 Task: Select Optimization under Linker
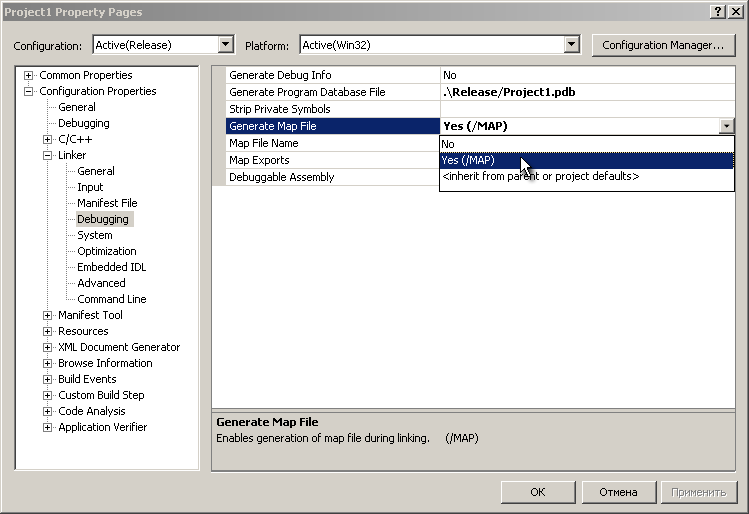coord(107,251)
